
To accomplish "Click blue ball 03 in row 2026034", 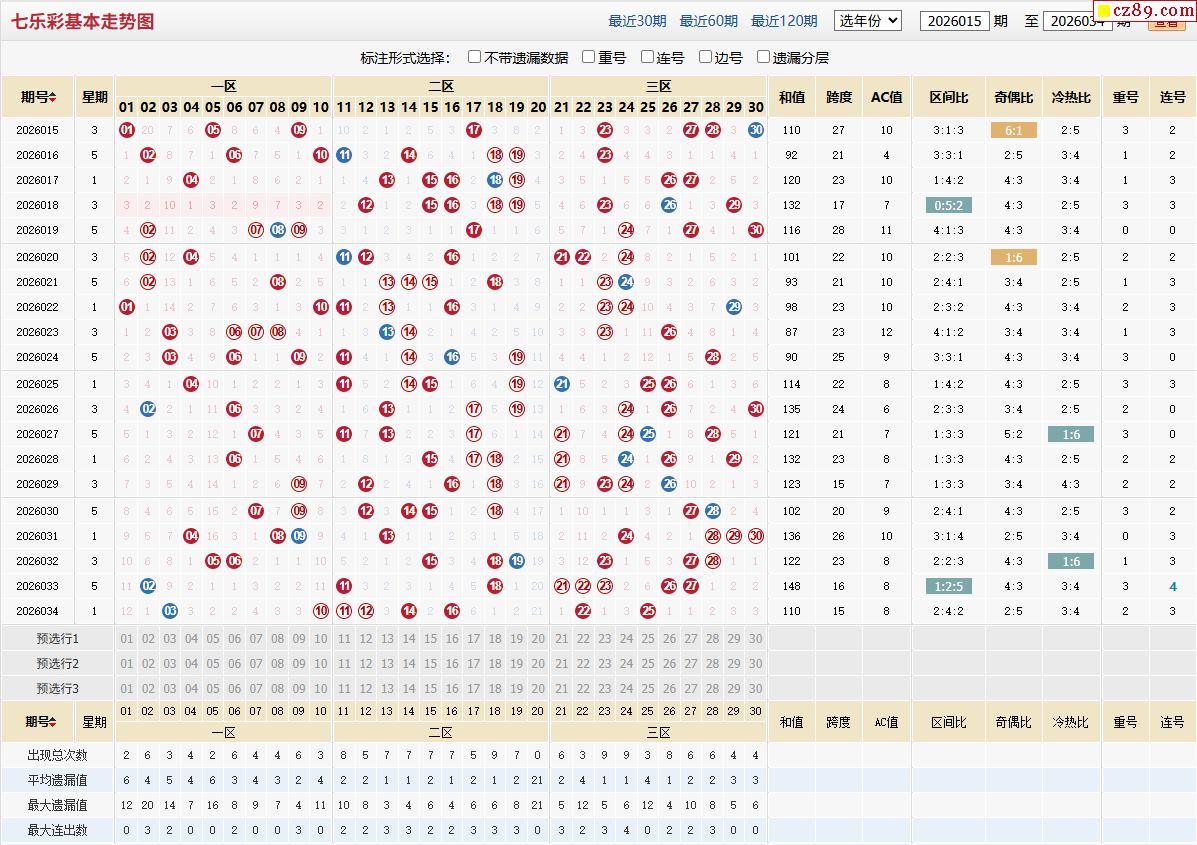I will [170, 611].
